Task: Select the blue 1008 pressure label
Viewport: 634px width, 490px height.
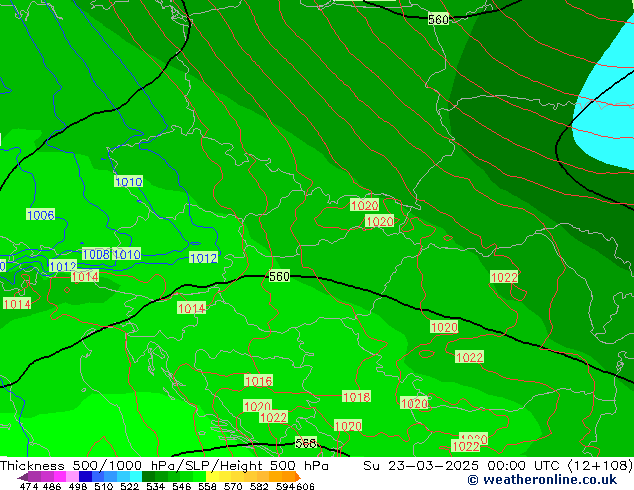Action: 96,254
